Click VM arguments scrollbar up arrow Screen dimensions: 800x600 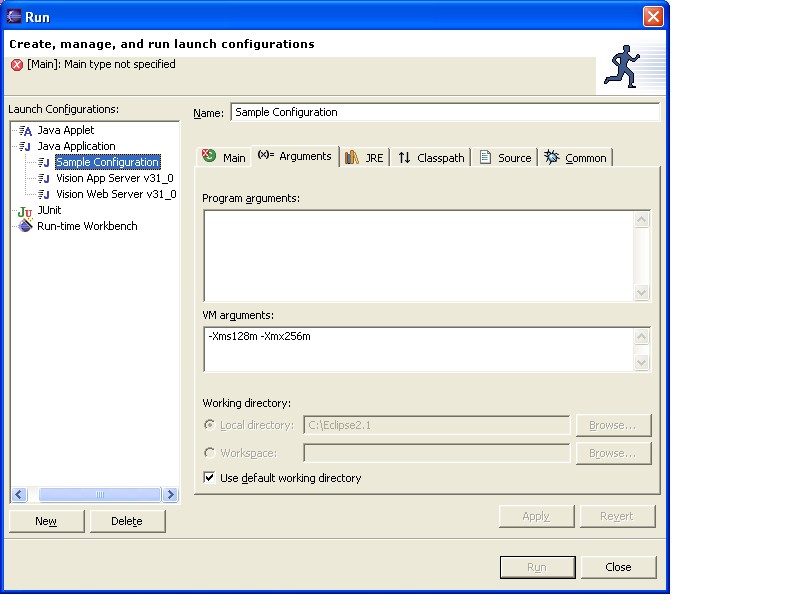point(642,336)
